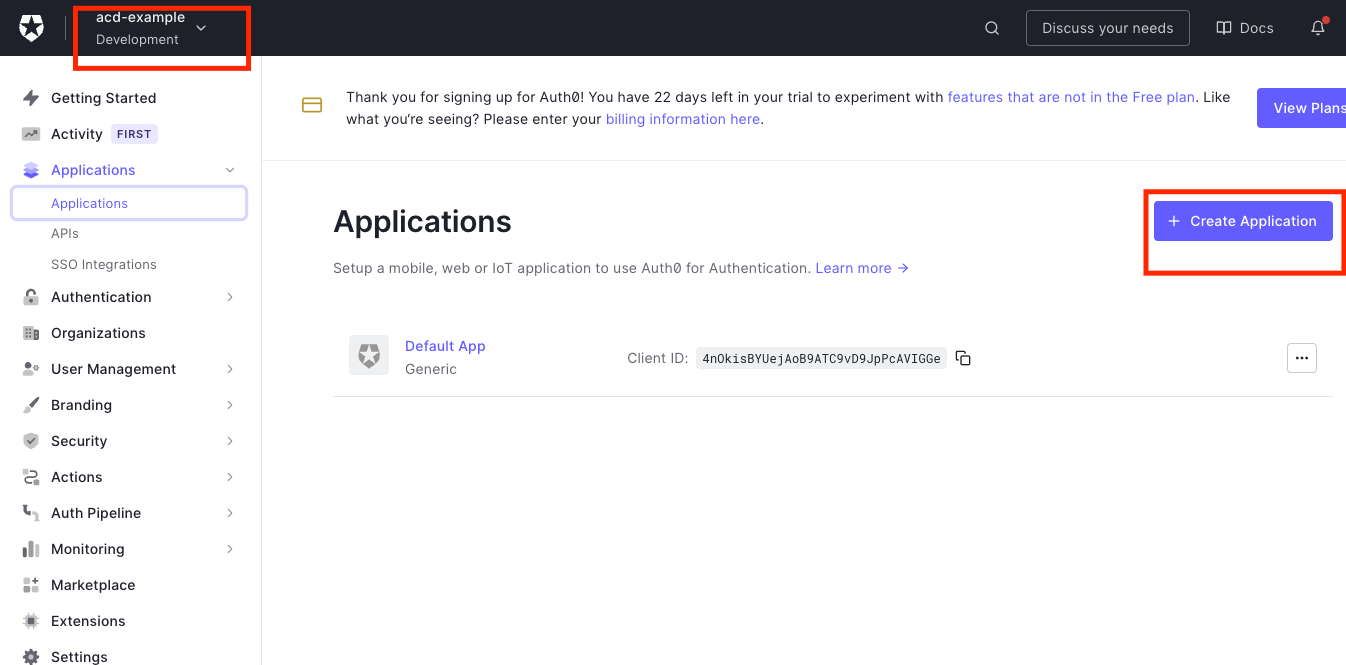The height and width of the screenshot is (665, 1346).
Task: Click the Client ID value text
Action: pos(821,358)
